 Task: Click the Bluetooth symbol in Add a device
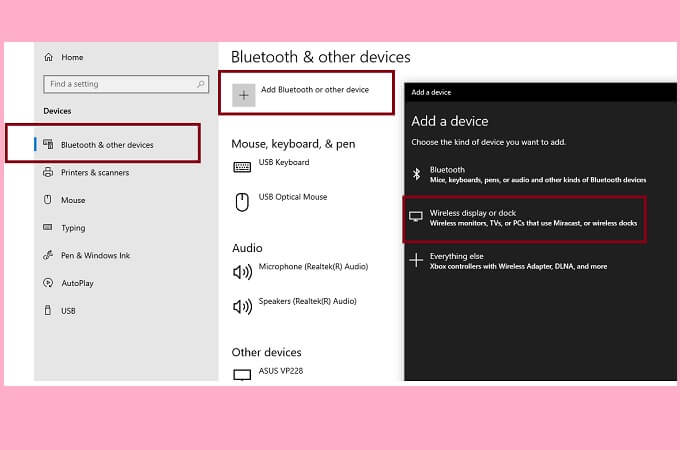(417, 174)
